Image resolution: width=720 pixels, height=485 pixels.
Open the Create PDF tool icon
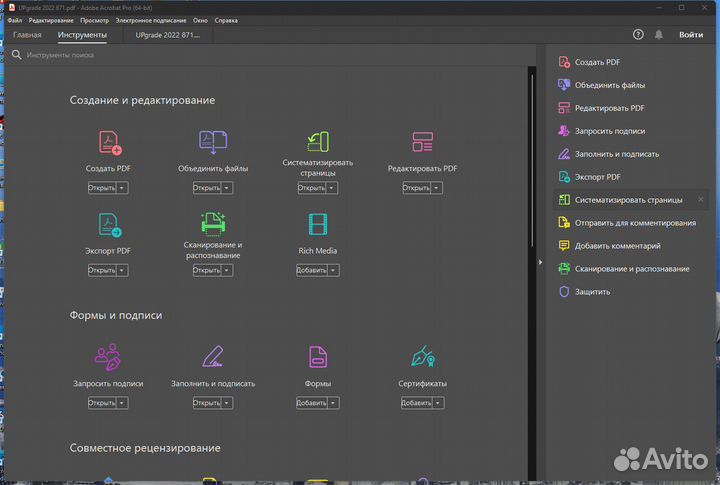[x=110, y=142]
